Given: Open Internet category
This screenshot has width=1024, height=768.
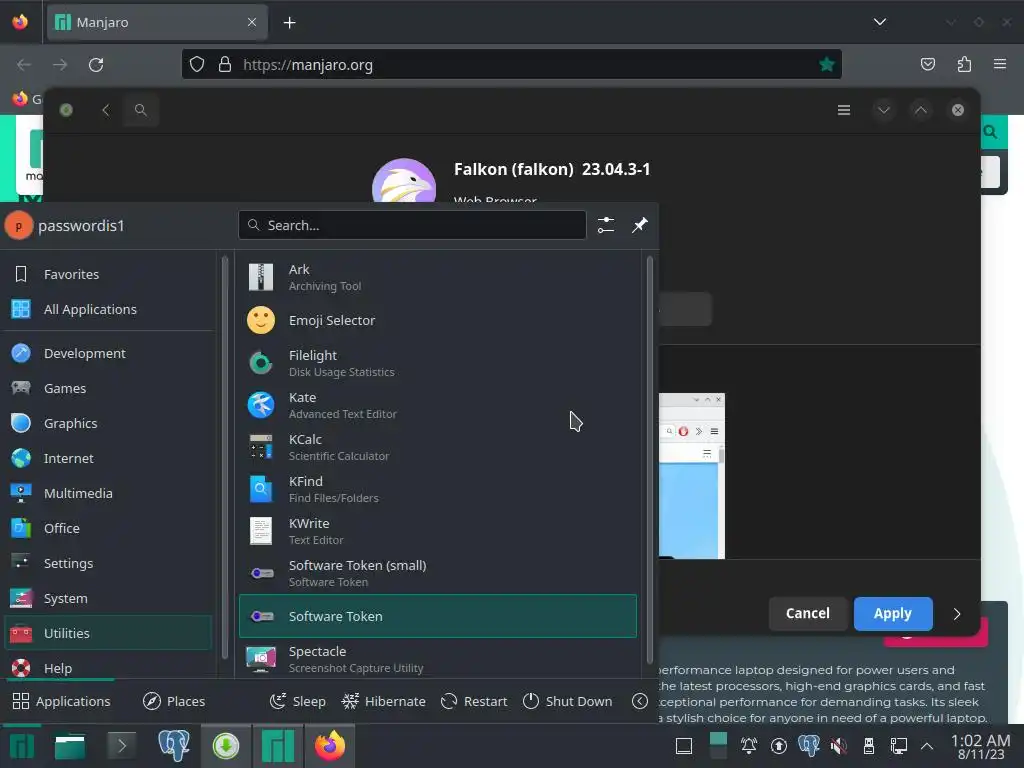Looking at the screenshot, I should pos(108,458).
